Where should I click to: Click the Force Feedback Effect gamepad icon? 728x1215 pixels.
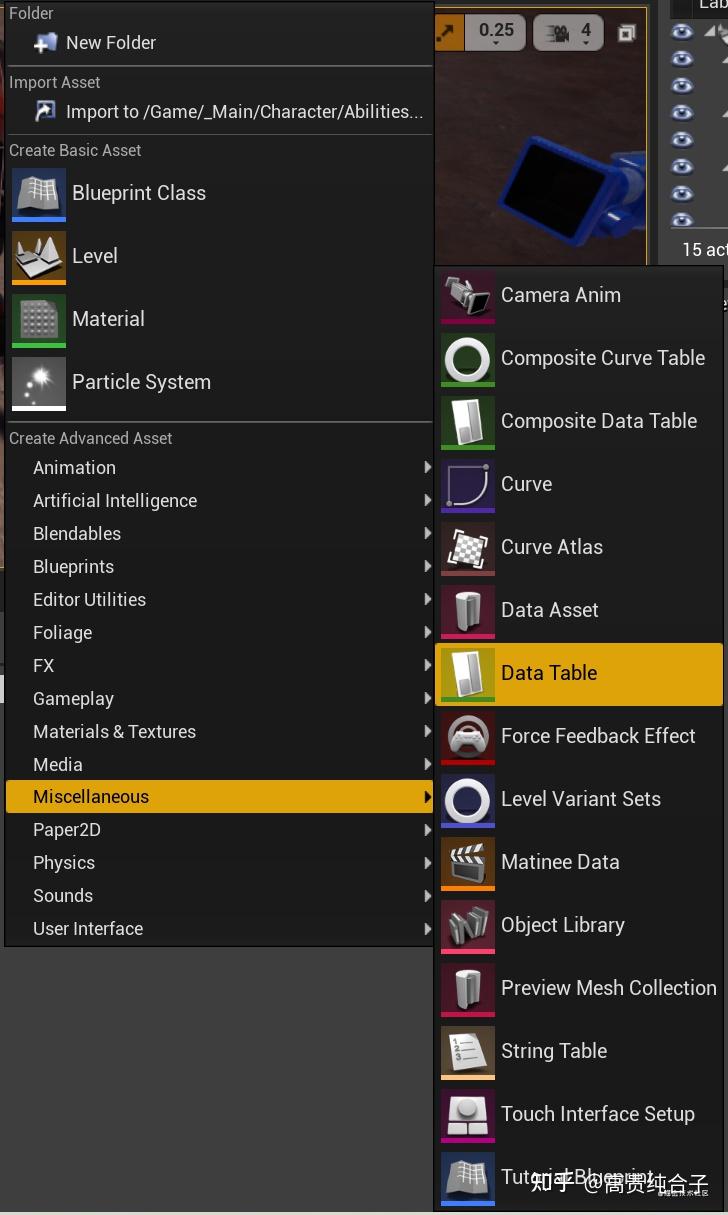[x=468, y=737]
